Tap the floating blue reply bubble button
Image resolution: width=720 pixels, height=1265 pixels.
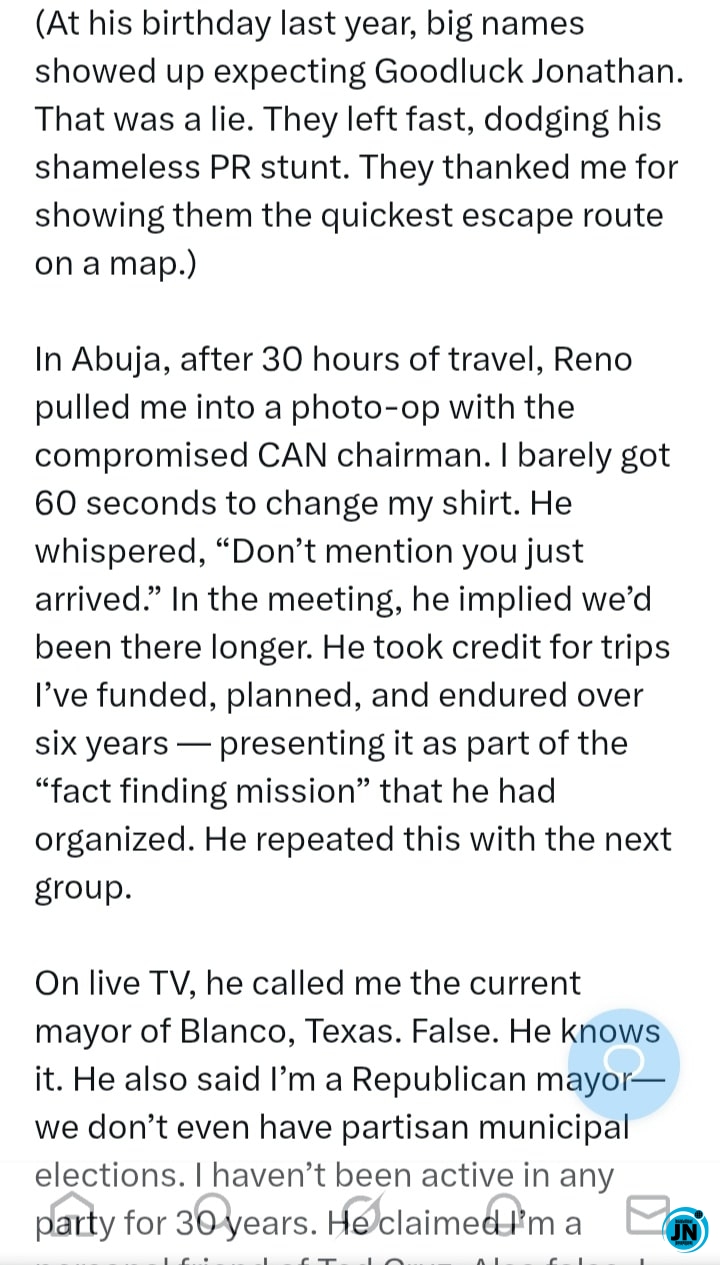click(624, 1063)
